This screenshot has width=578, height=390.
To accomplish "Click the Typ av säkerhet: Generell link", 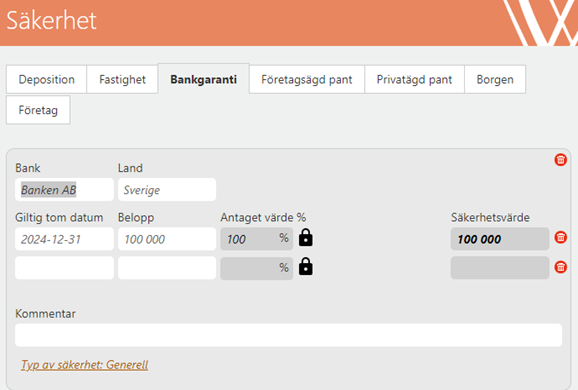I will tap(84, 365).
